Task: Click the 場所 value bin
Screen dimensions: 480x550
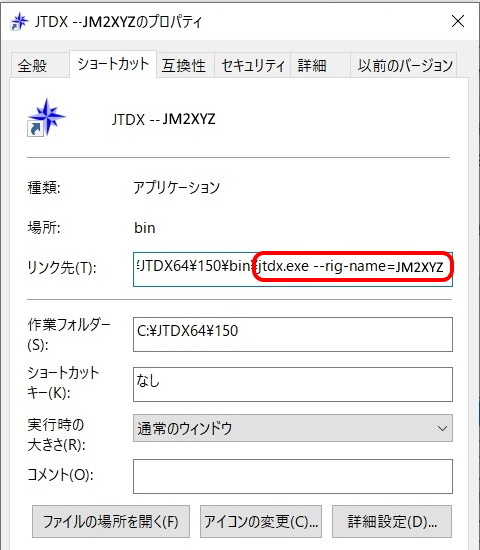Action: (x=145, y=228)
